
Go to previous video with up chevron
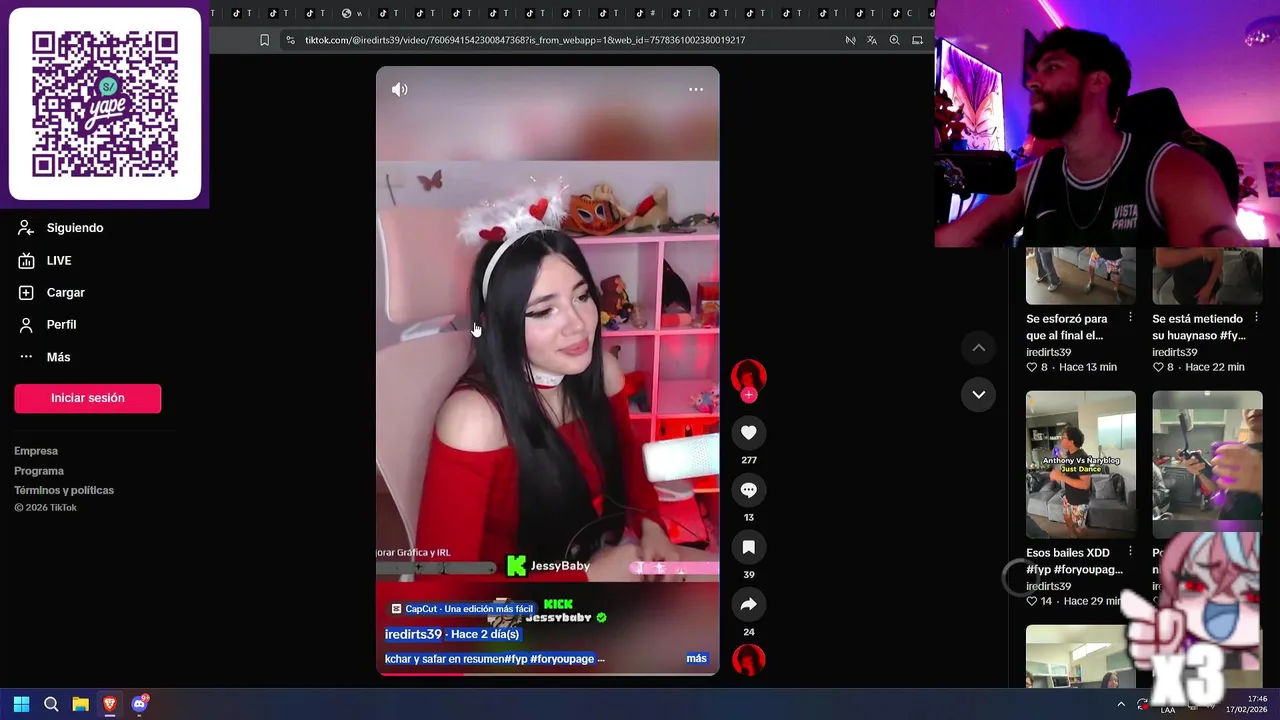click(x=979, y=348)
